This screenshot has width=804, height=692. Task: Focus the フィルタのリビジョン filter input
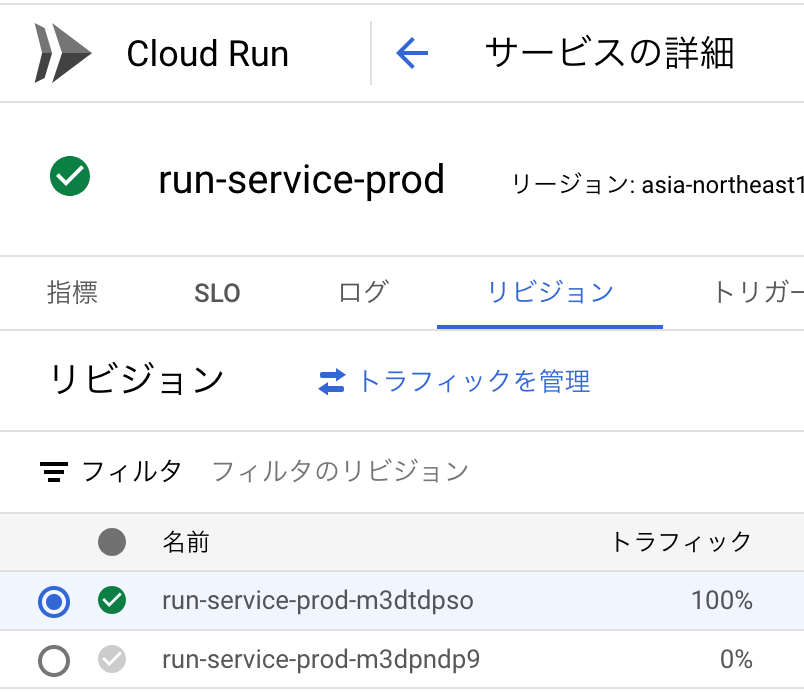pyautogui.click(x=340, y=472)
